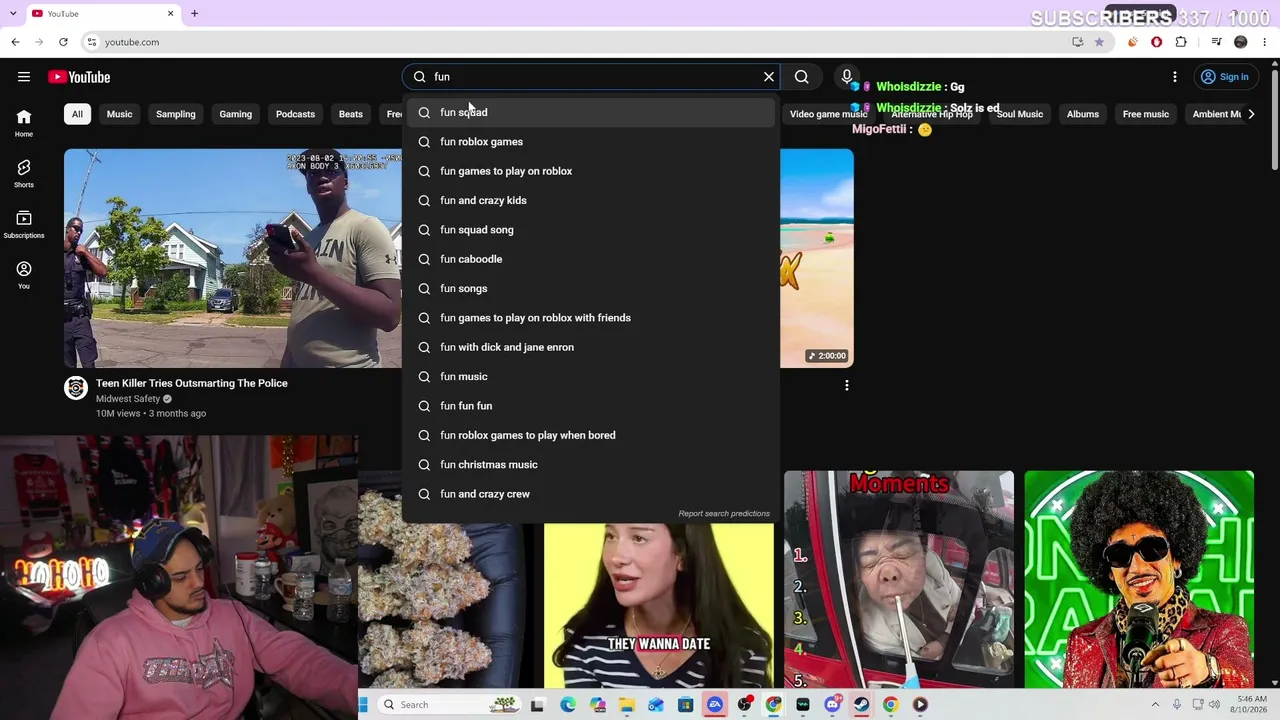Image resolution: width=1280 pixels, height=720 pixels.
Task: Open Steam from the taskbar
Action: tap(861, 705)
